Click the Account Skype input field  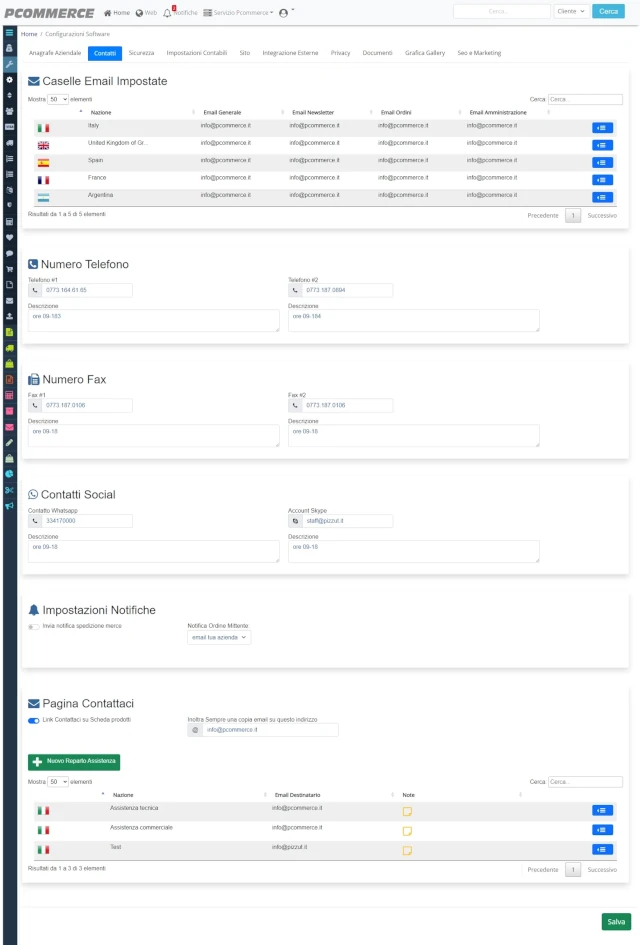click(347, 521)
